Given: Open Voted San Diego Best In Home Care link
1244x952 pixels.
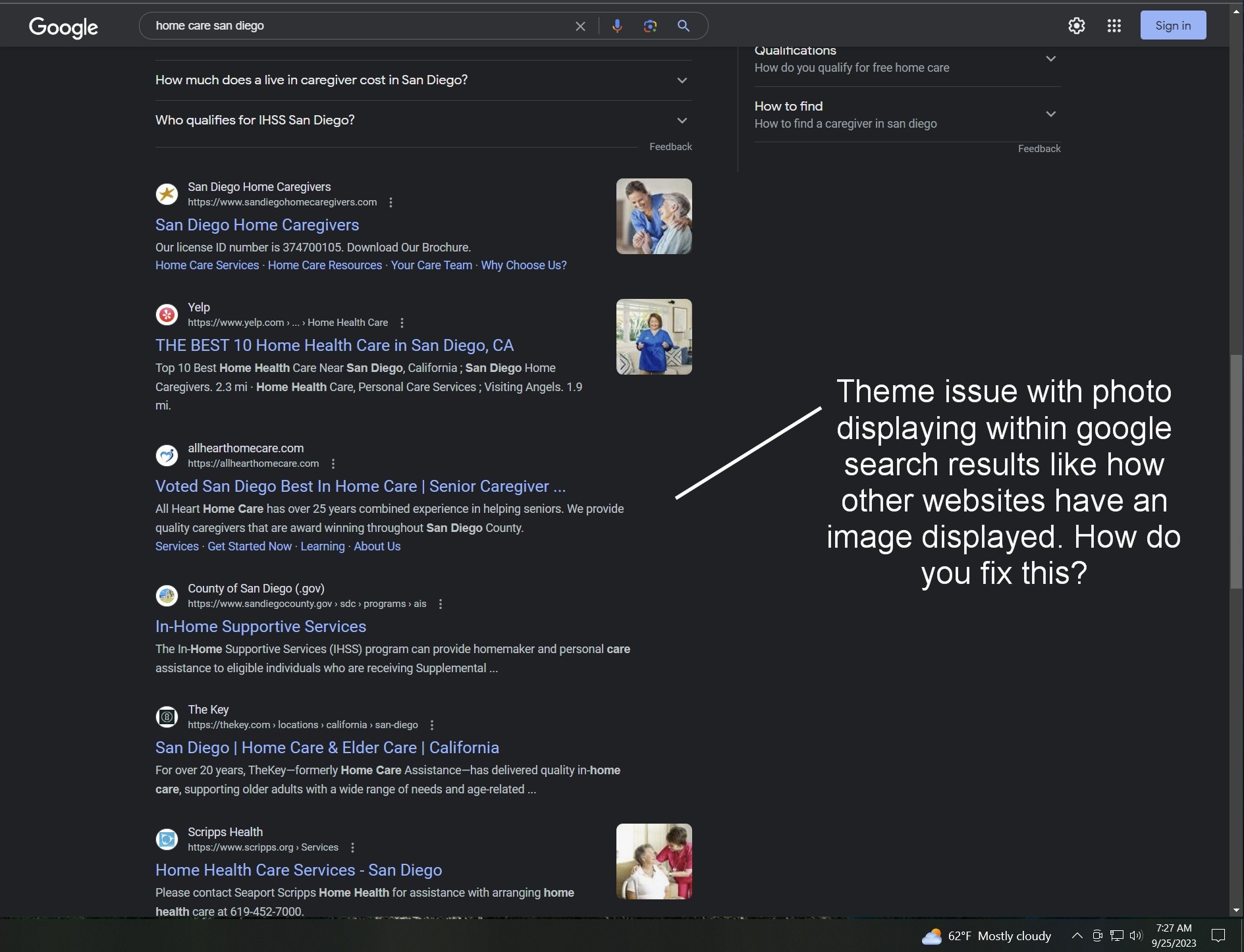Looking at the screenshot, I should [360, 487].
